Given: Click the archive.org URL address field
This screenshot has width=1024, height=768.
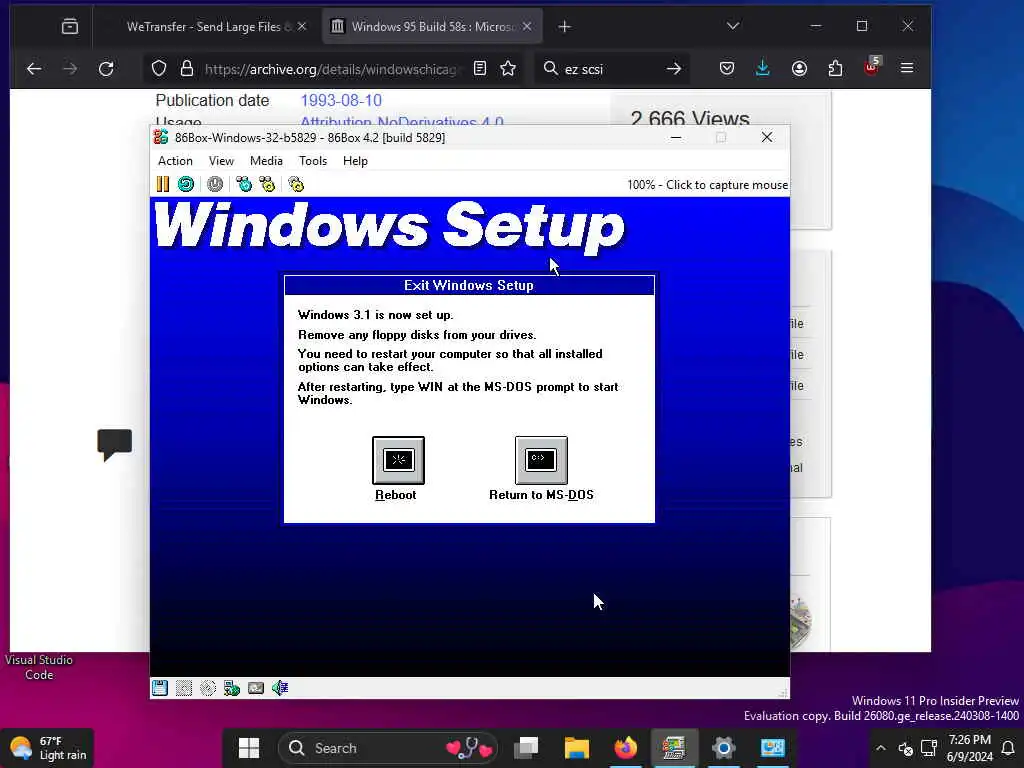Looking at the screenshot, I should [x=332, y=69].
